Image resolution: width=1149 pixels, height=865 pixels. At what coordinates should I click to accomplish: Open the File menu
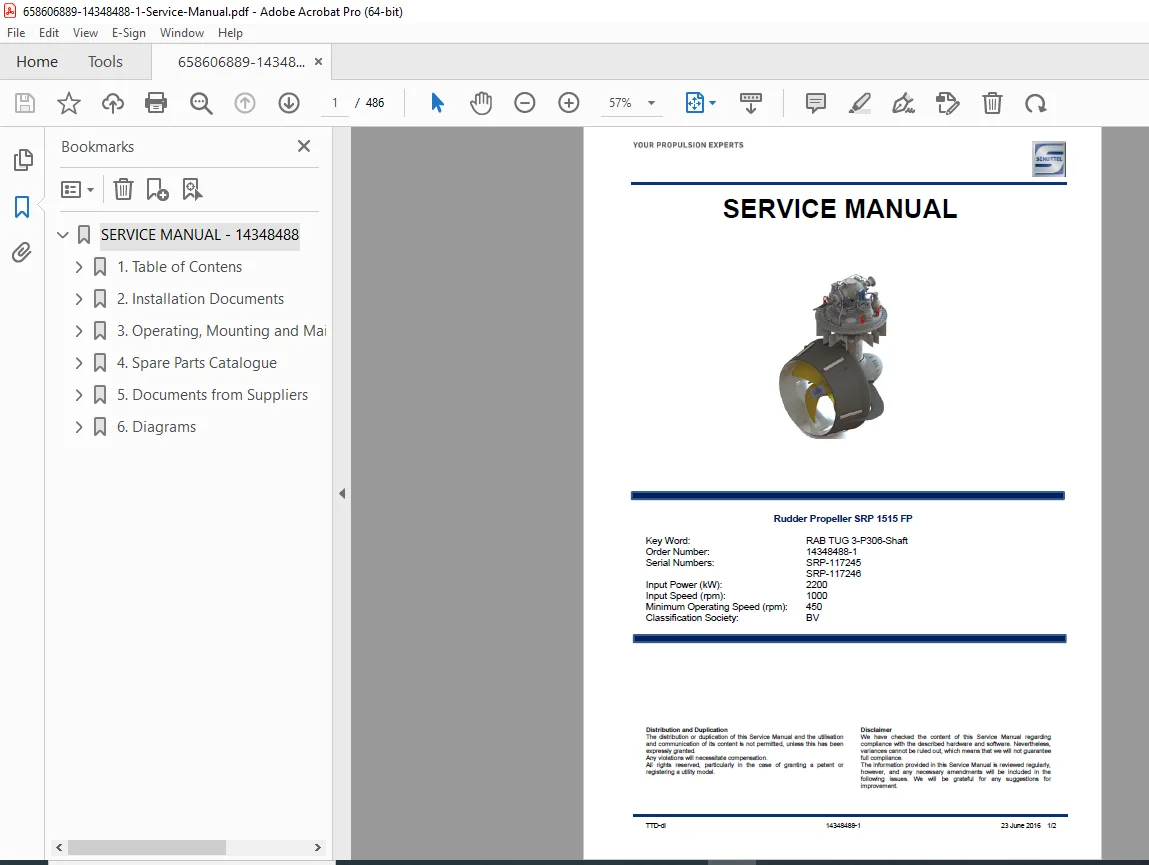16,33
